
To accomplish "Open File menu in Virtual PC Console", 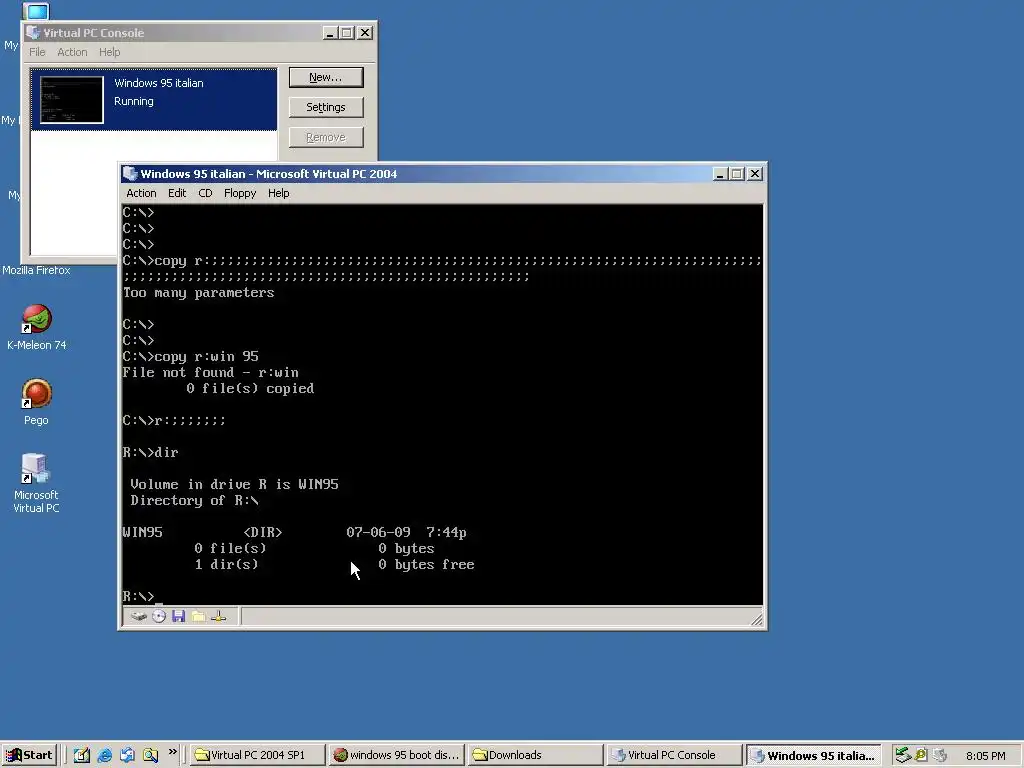I will pos(37,52).
